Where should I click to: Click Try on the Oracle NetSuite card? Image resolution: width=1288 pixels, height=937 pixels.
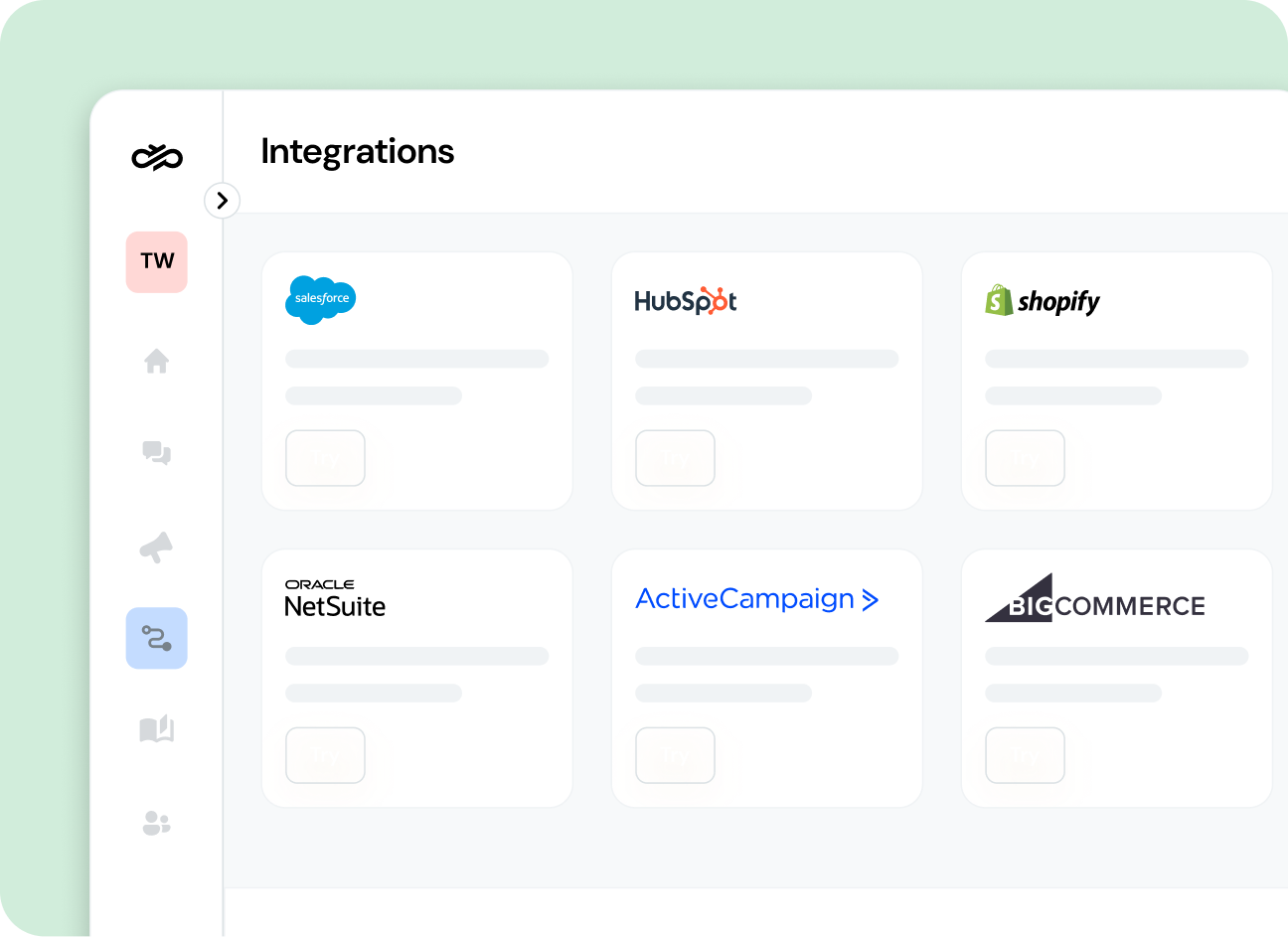[325, 755]
